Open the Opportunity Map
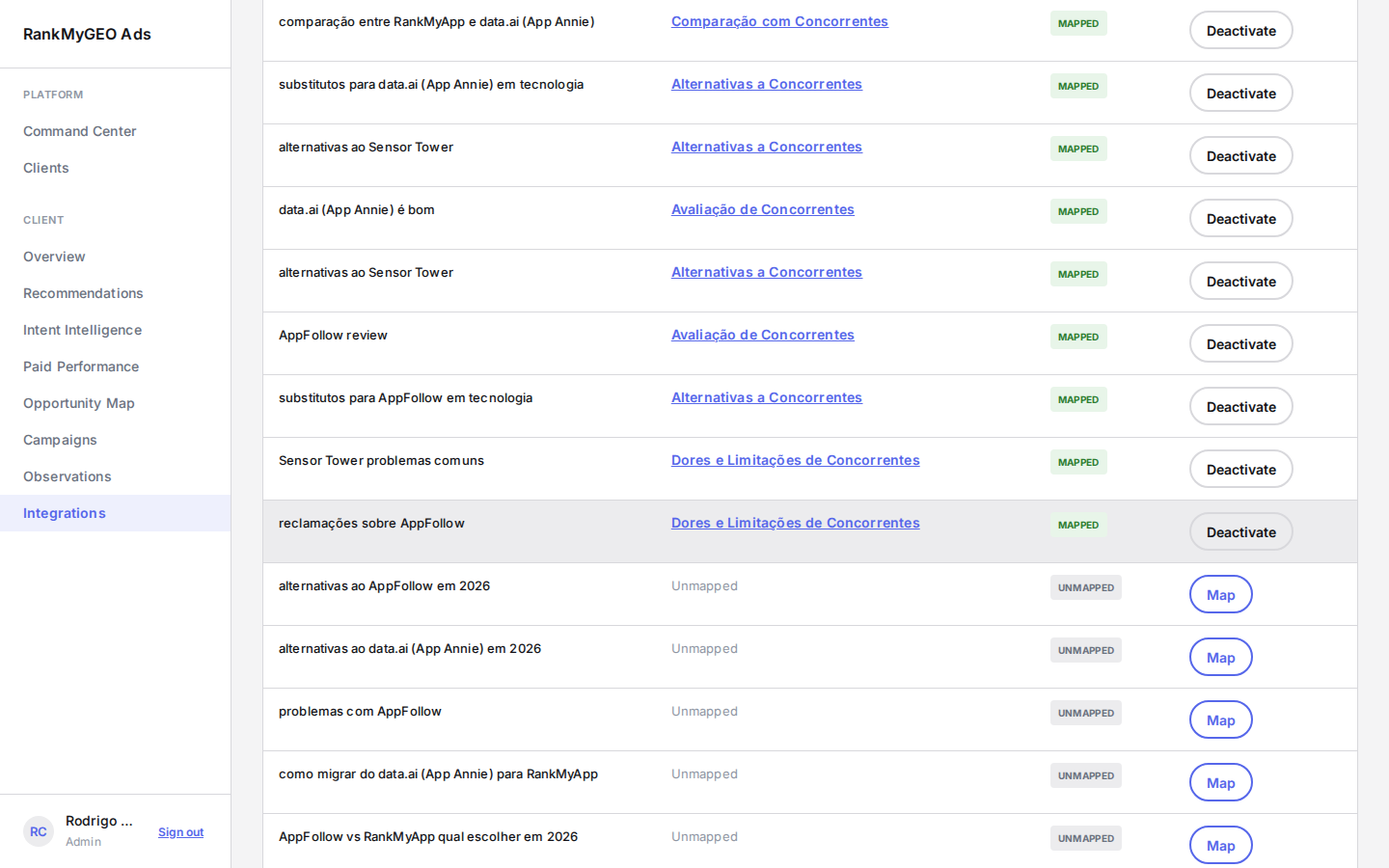This screenshot has height=868, width=1389. [116, 403]
